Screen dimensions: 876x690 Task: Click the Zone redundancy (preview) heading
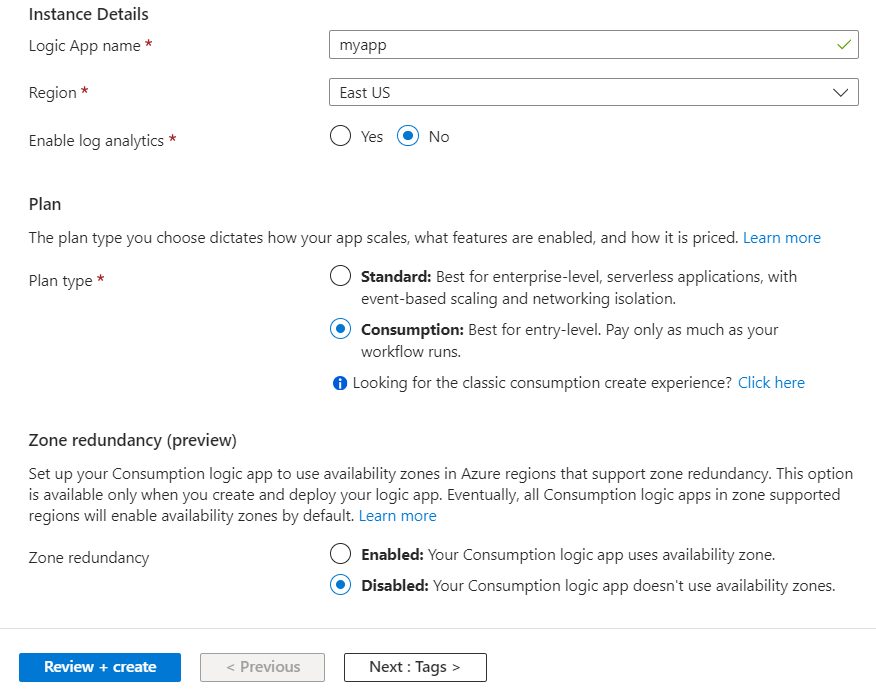tap(132, 440)
